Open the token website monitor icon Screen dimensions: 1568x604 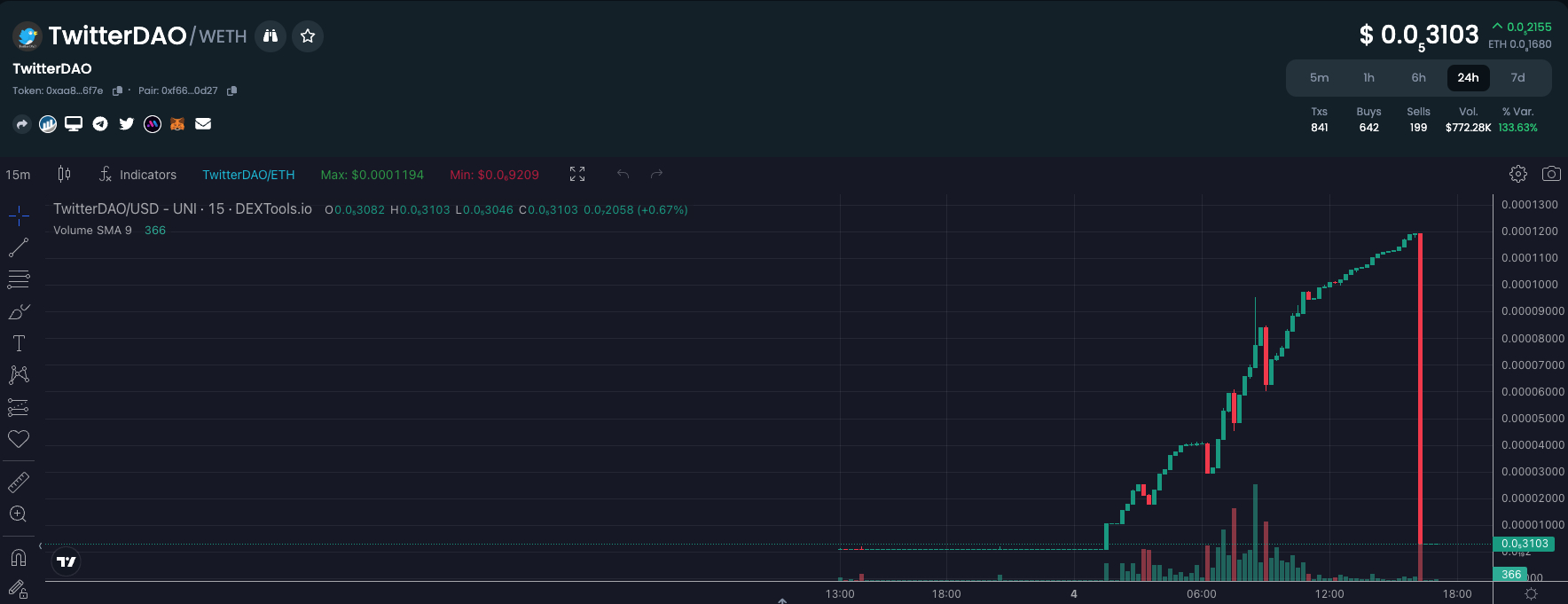[x=74, y=124]
